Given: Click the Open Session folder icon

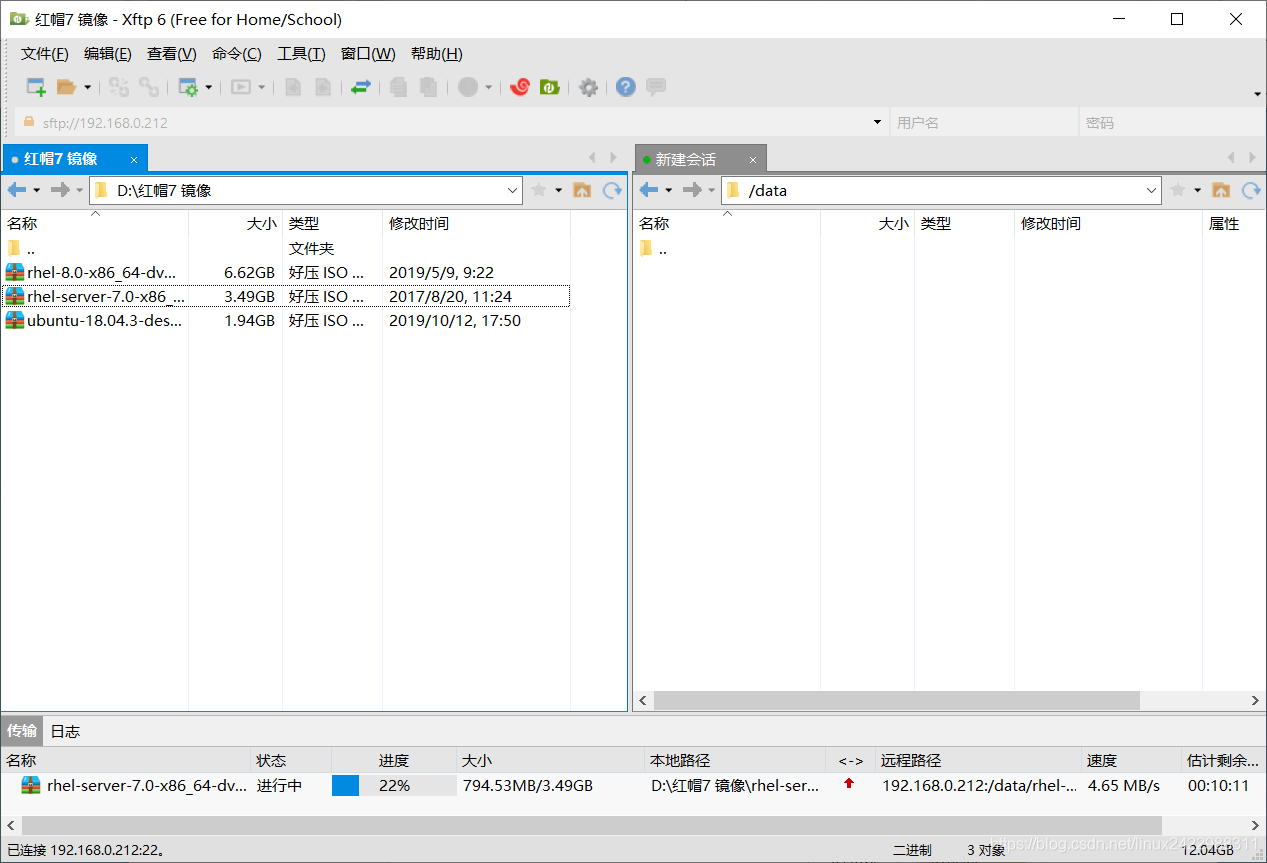Looking at the screenshot, I should pos(66,87).
